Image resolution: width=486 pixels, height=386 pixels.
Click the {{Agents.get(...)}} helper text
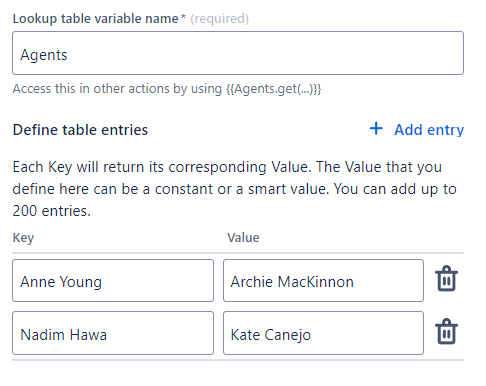273,89
